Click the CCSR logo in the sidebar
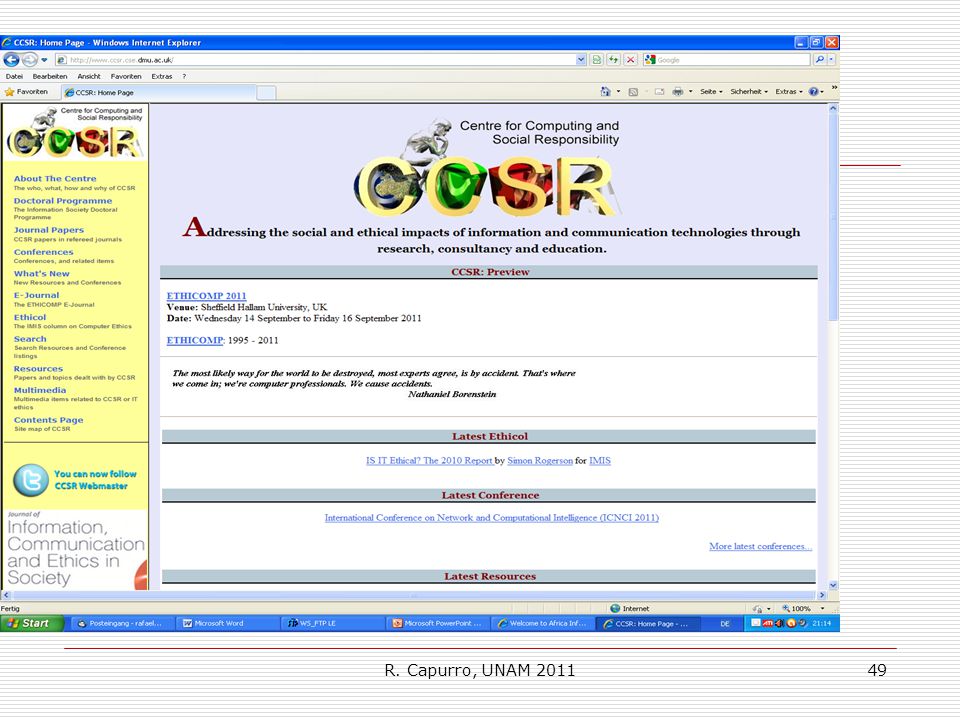This screenshot has width=960, height=720. (x=75, y=132)
